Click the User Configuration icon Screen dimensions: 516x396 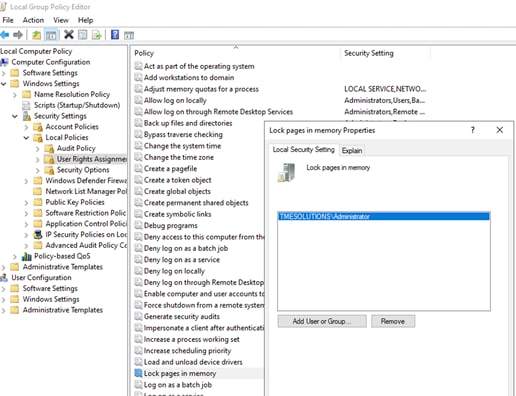pyautogui.click(x=4, y=278)
